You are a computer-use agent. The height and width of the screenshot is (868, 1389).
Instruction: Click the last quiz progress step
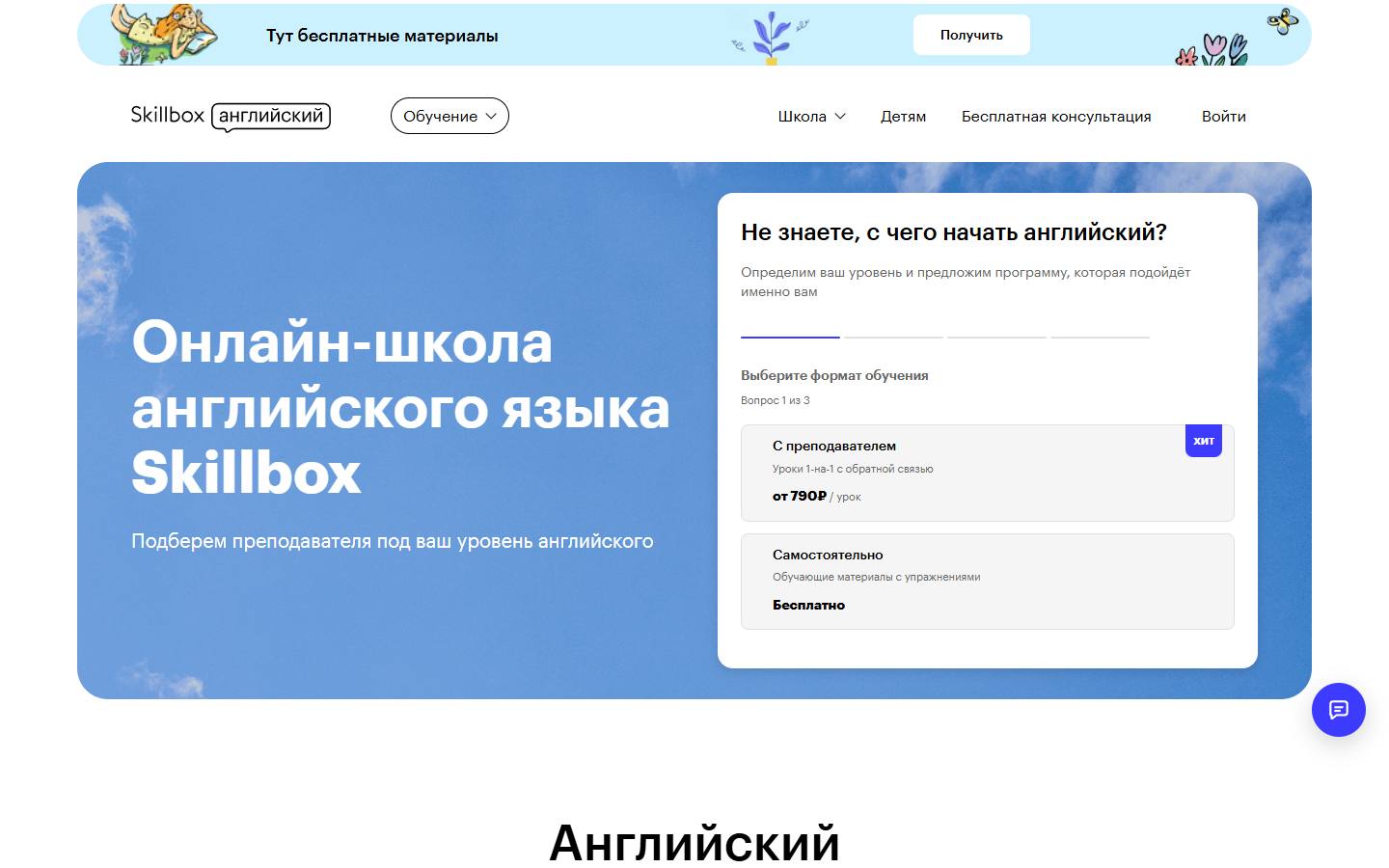tap(1100, 337)
